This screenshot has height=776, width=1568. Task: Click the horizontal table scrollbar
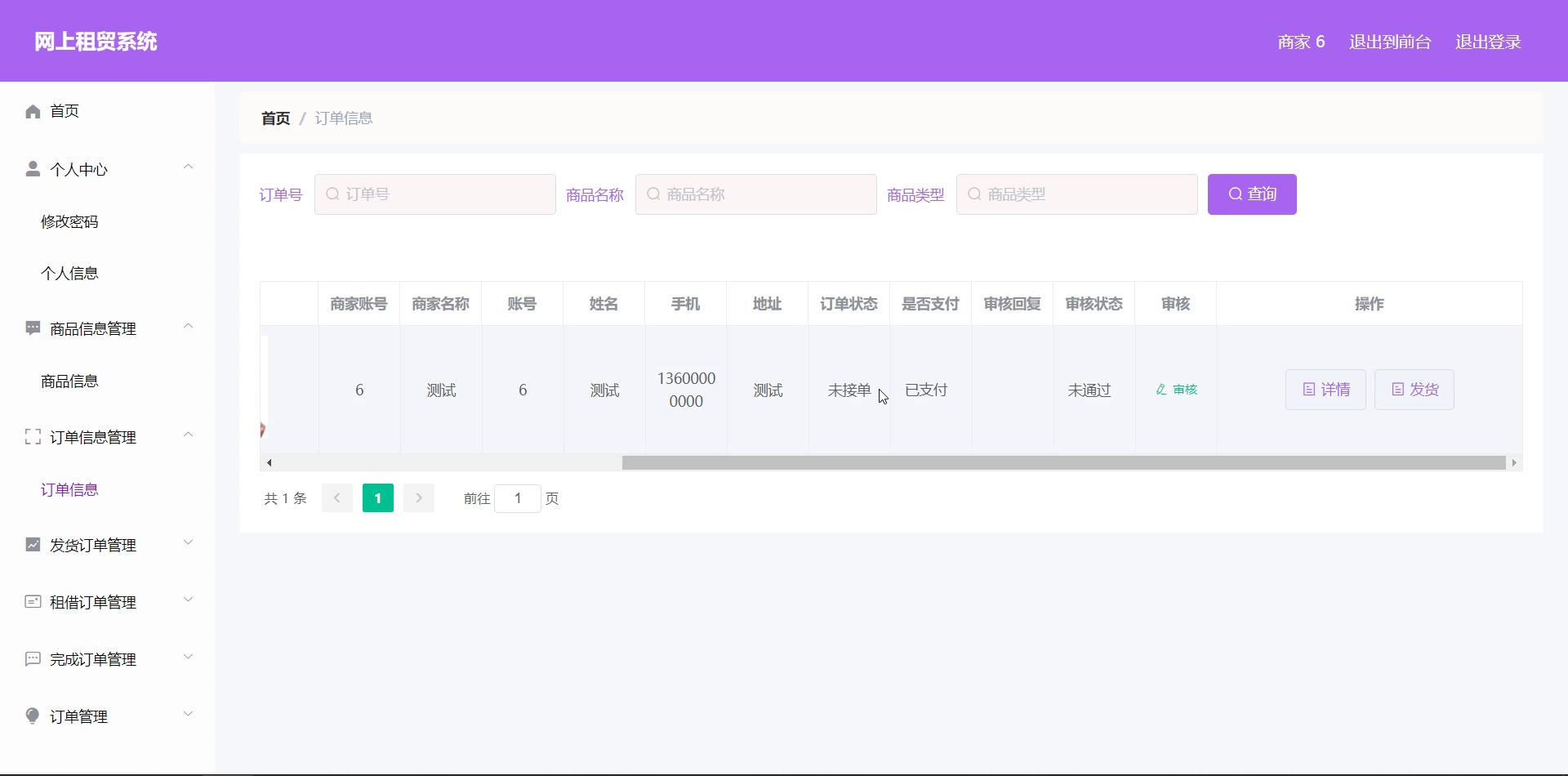pos(1062,463)
